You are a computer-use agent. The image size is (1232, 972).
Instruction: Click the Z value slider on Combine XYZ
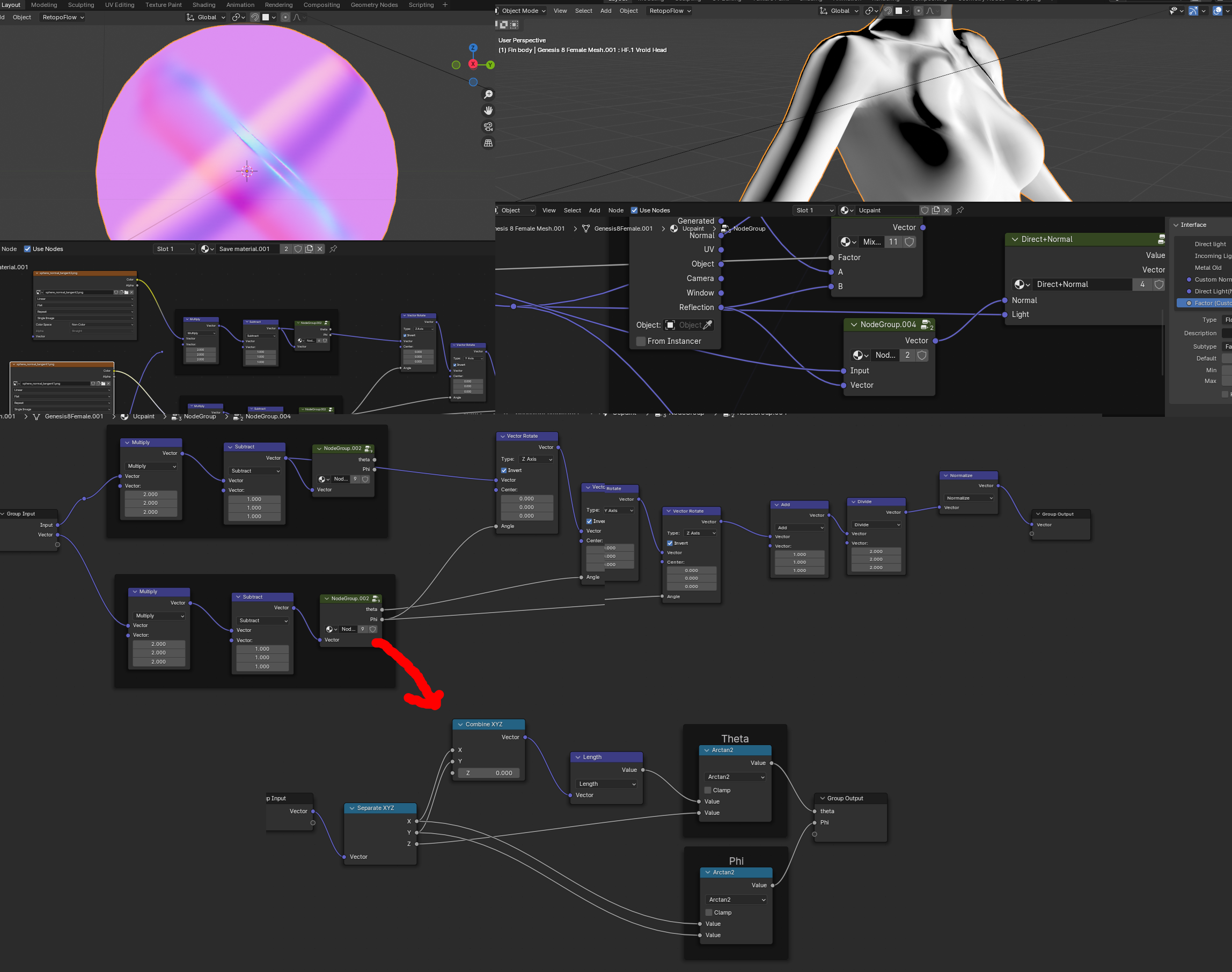click(488, 773)
